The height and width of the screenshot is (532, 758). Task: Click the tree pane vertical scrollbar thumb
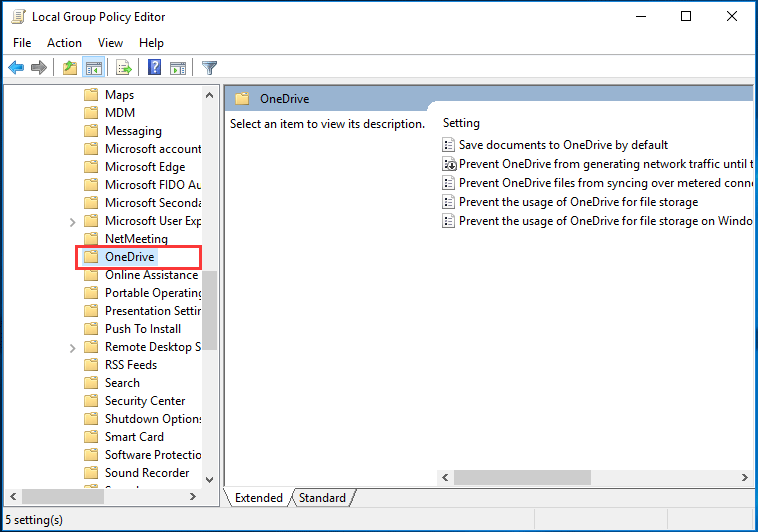(209, 310)
